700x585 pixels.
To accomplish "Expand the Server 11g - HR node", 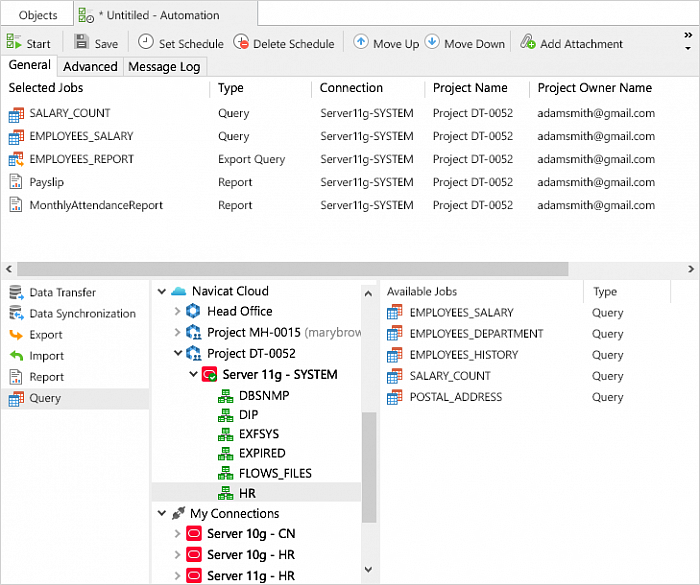I will (177, 576).
